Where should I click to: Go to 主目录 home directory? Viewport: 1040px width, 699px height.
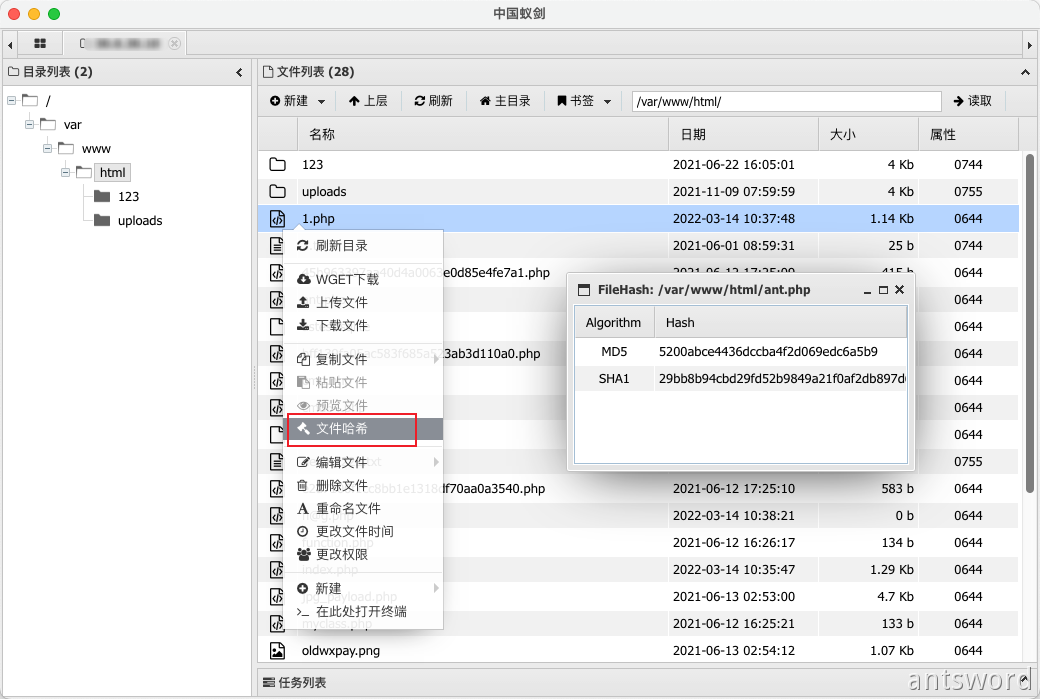click(x=505, y=101)
